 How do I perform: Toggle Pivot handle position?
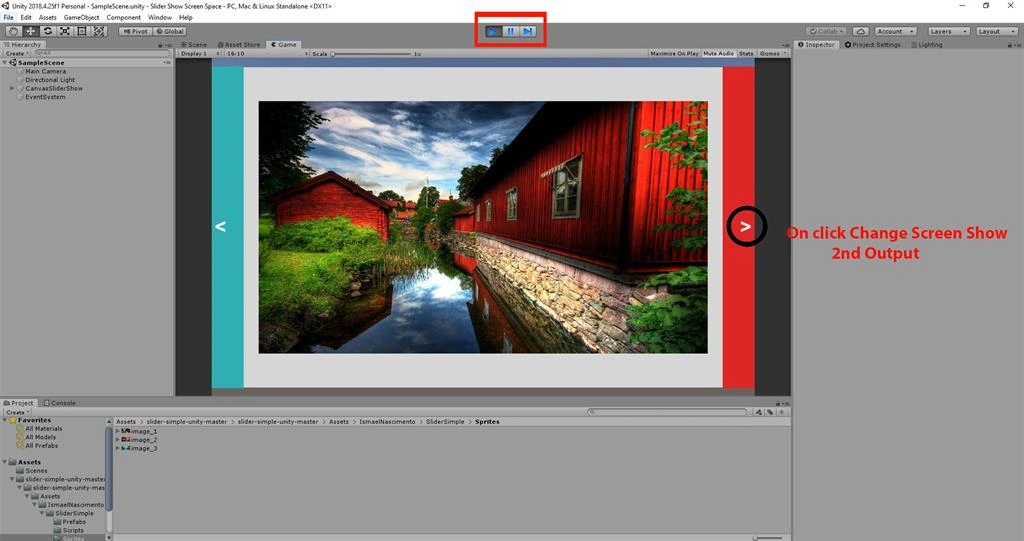[136, 31]
